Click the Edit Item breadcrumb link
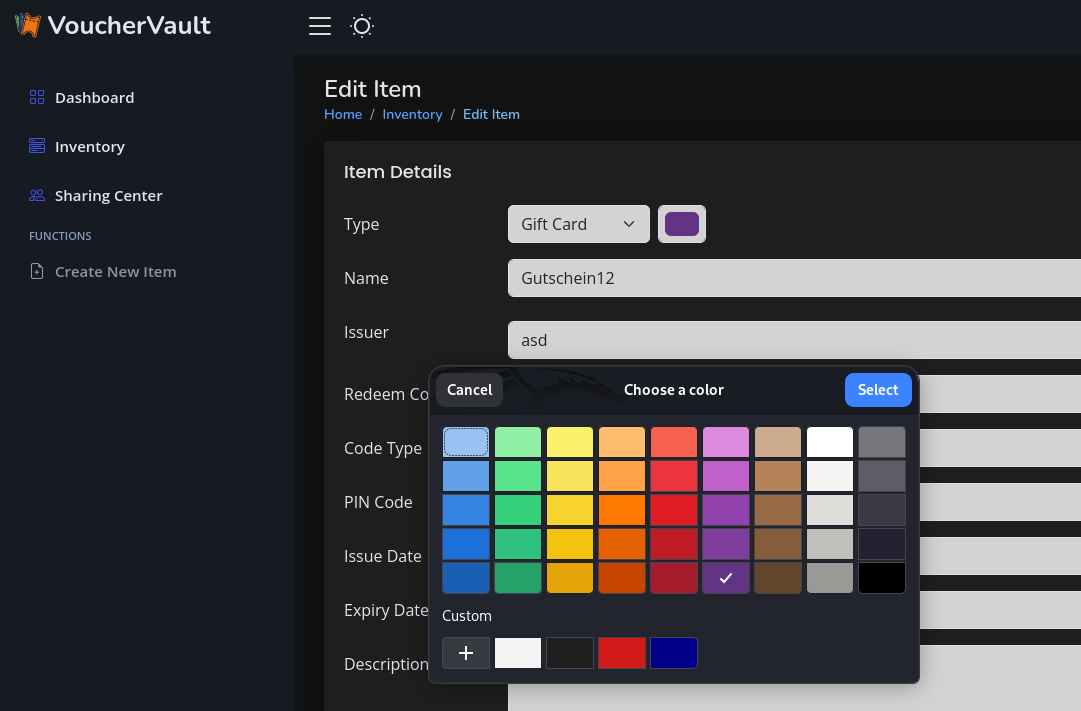The width and height of the screenshot is (1081, 711). (x=492, y=114)
